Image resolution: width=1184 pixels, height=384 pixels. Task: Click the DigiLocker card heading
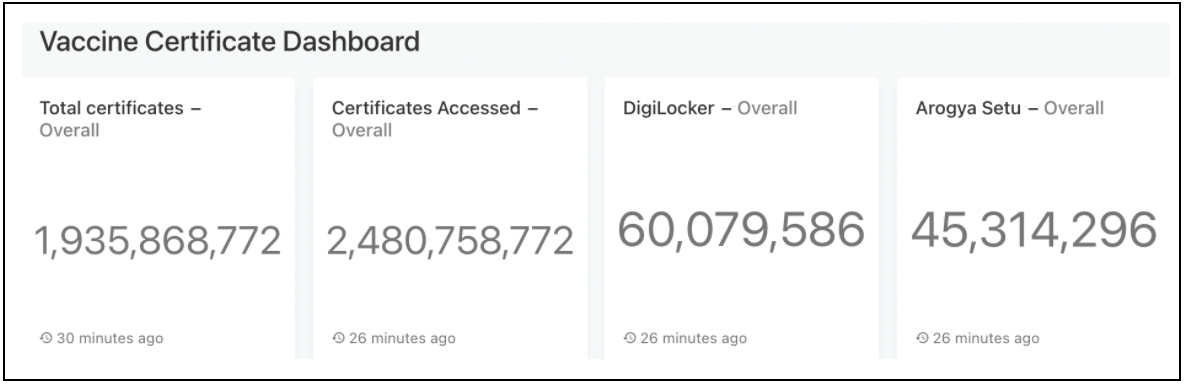[668, 108]
